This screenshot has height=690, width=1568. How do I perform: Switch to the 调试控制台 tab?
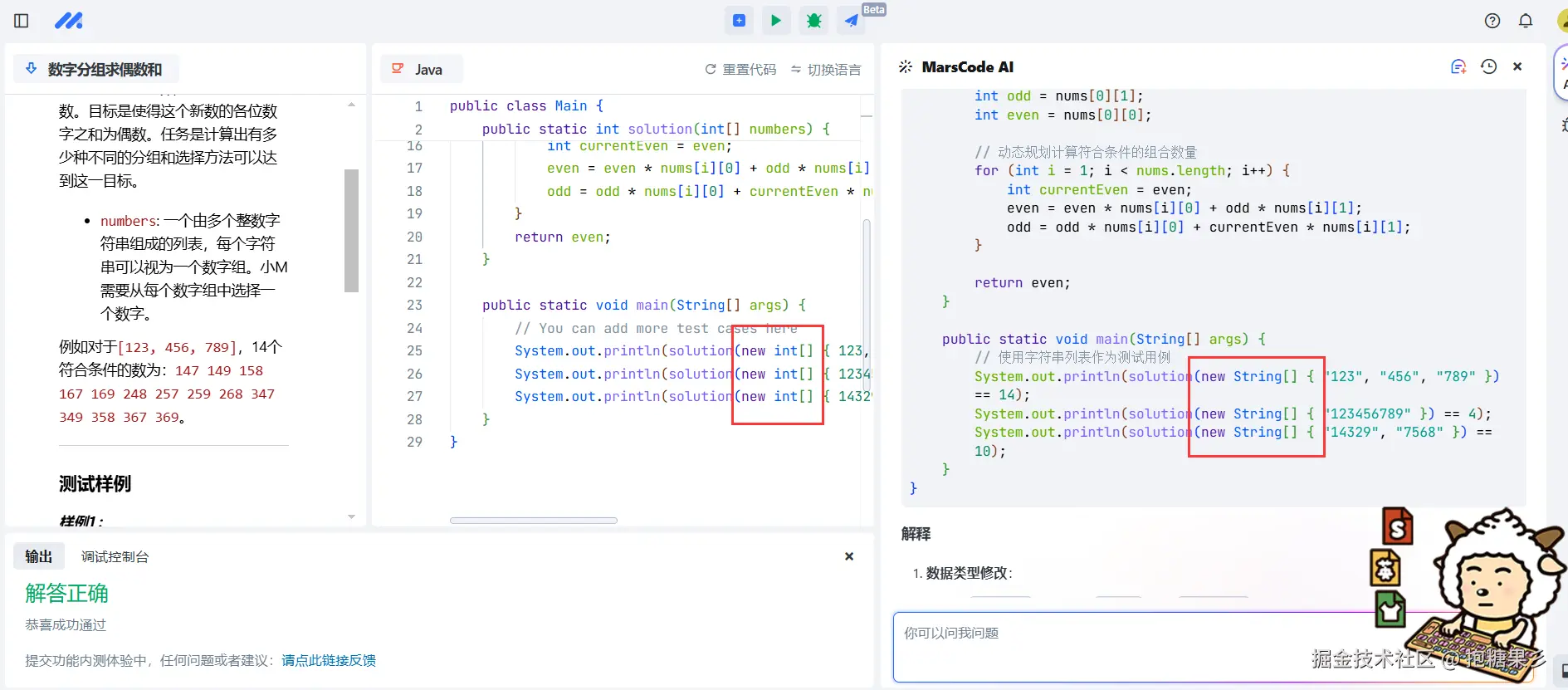click(115, 557)
